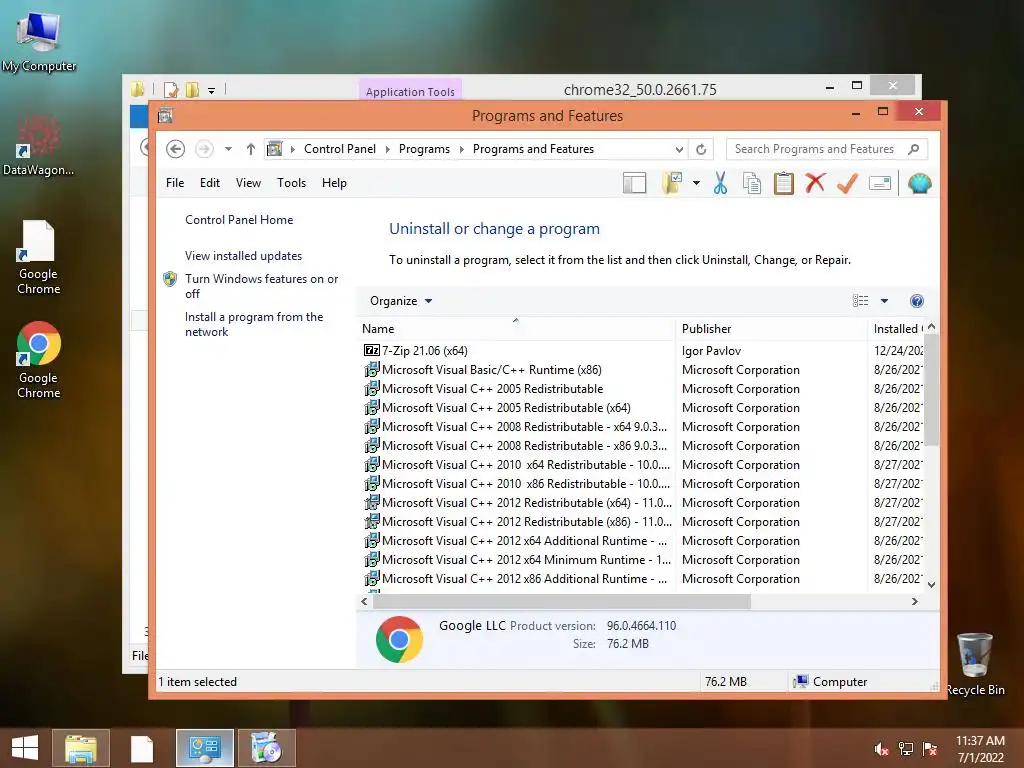The height and width of the screenshot is (768, 1024).
Task: Open the File menu
Action: pyautogui.click(x=175, y=184)
